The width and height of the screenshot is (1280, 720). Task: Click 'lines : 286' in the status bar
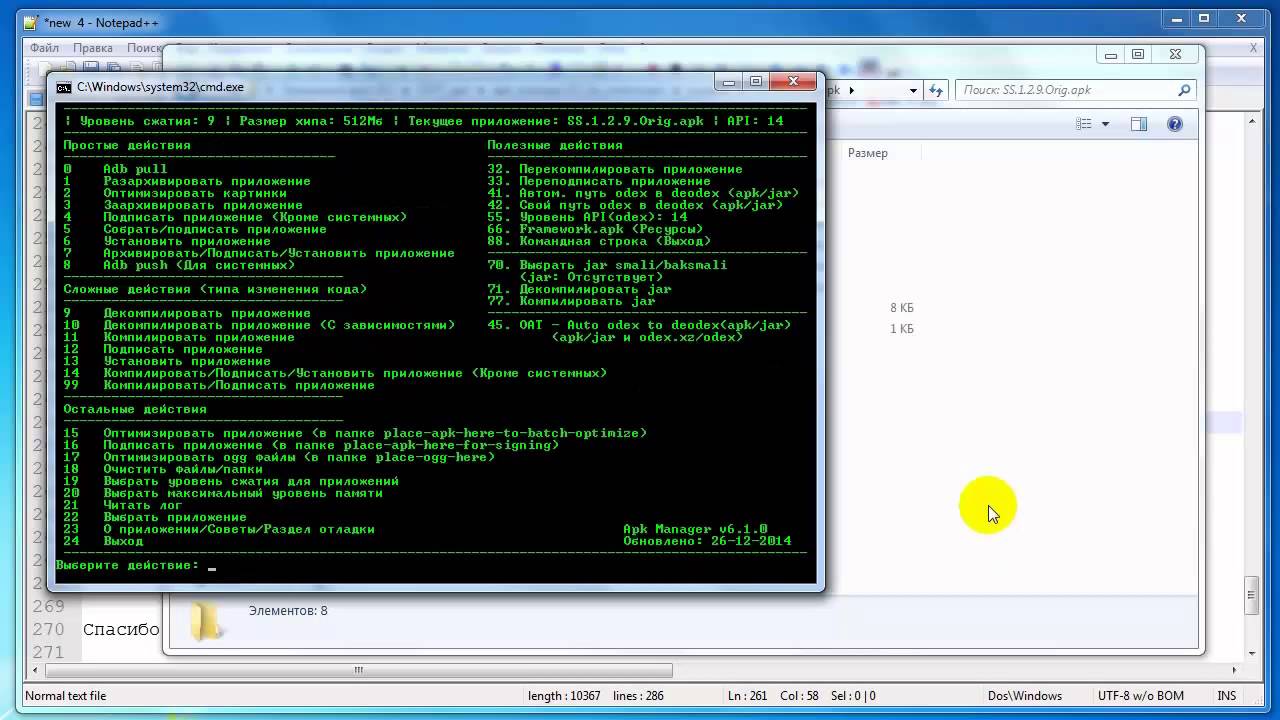[x=637, y=696]
